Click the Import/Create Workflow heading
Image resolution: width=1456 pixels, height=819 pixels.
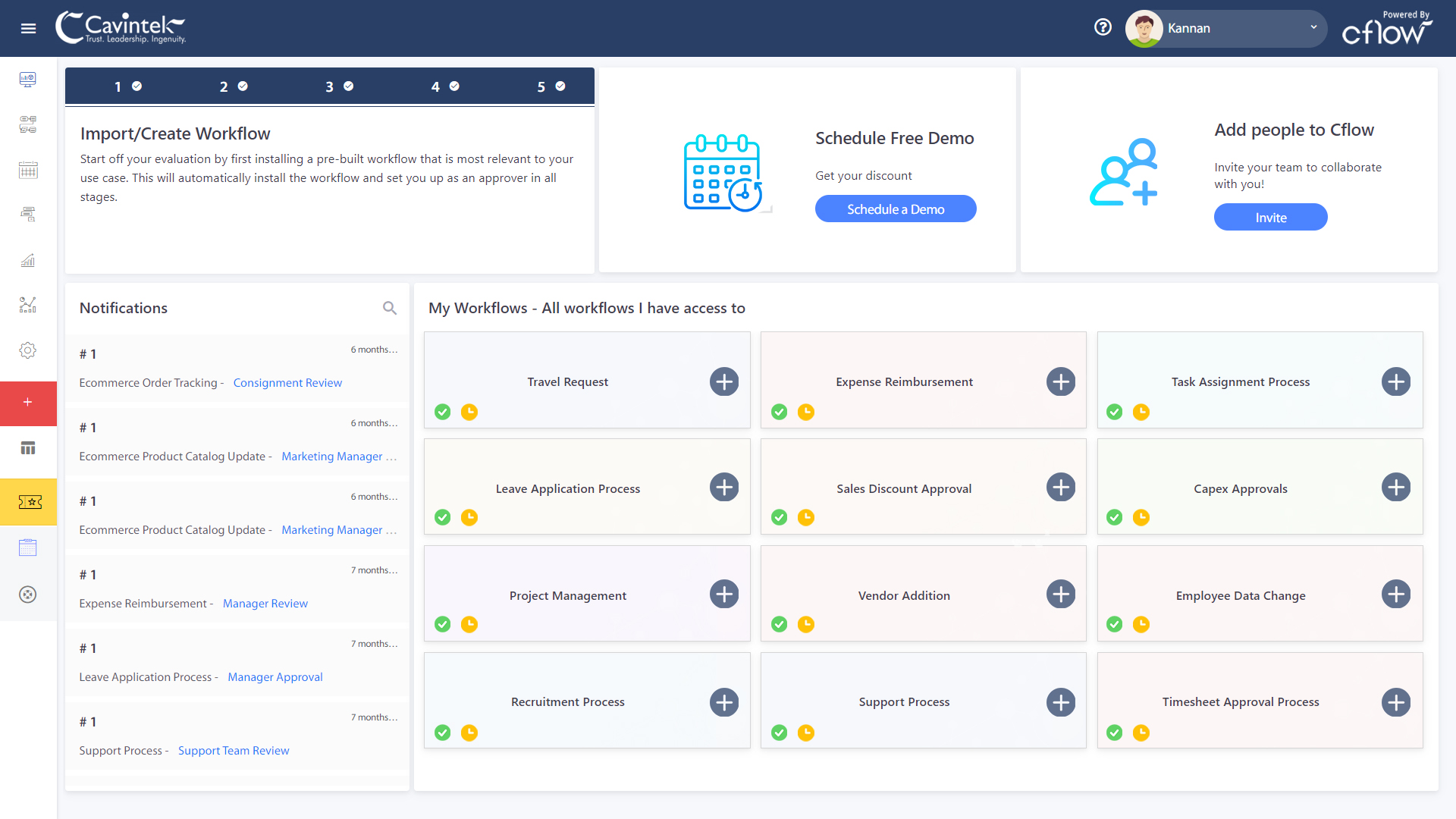(175, 133)
